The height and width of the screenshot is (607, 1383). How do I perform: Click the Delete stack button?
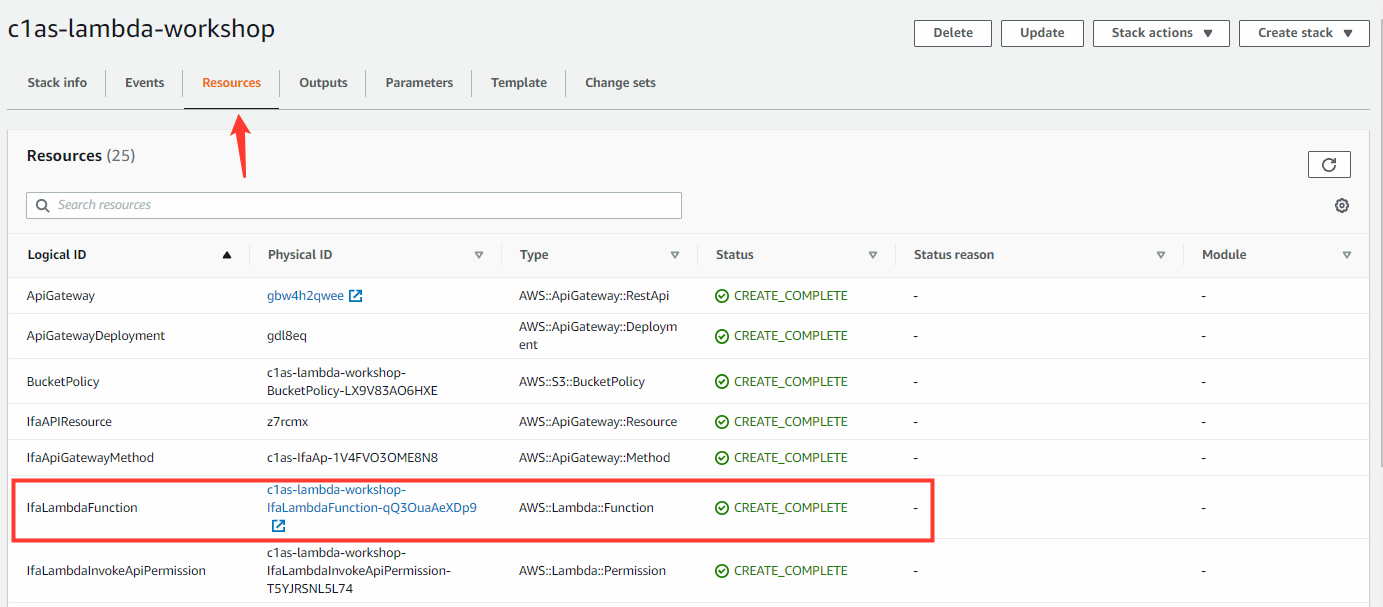[x=952, y=33]
